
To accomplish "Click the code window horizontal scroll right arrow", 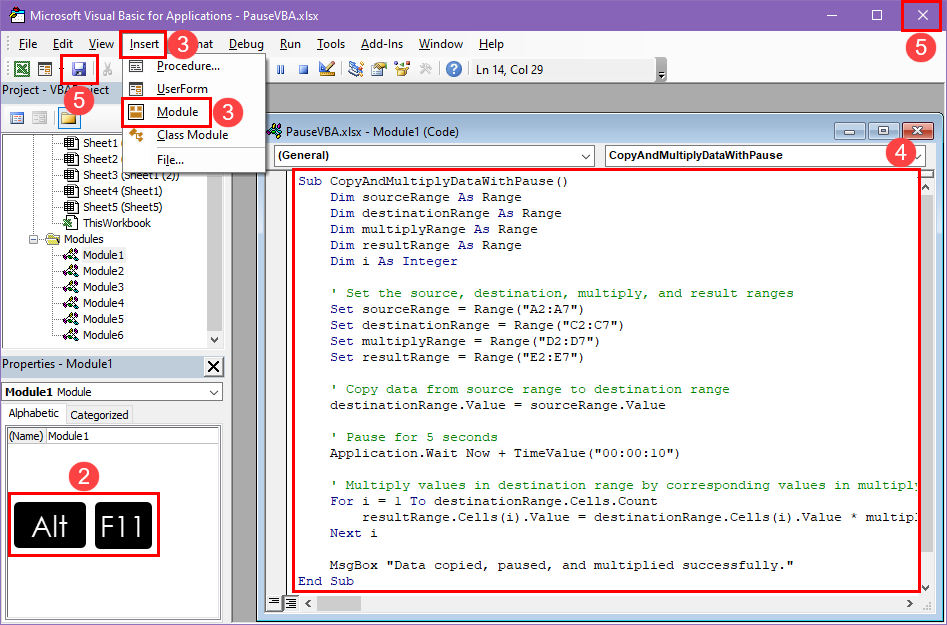I will click(910, 603).
